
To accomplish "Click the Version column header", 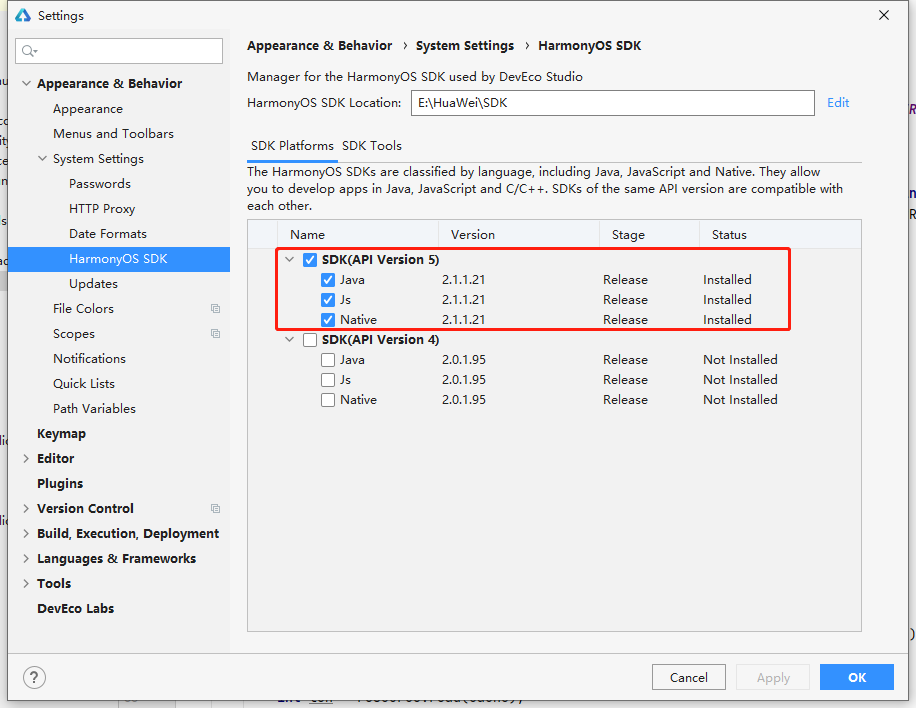I will pyautogui.click(x=519, y=234).
